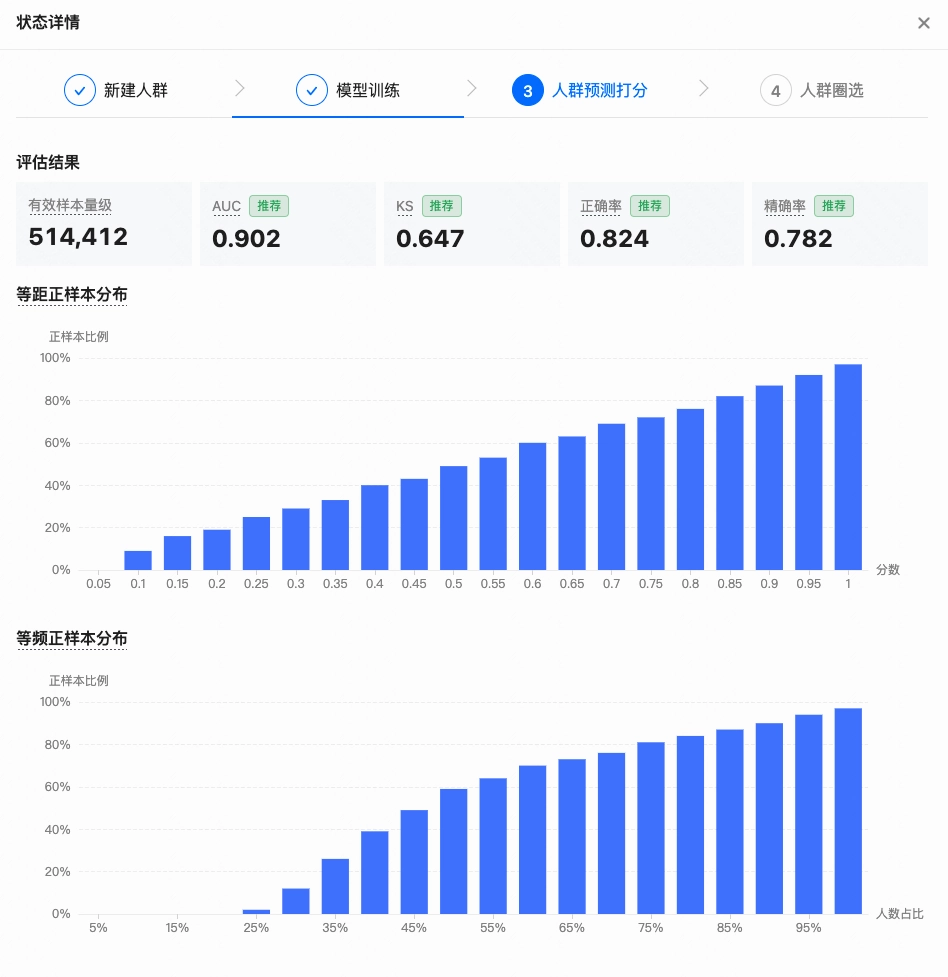Click the chevron arrow between 模型训练 and 人群预测打分
Screen dimensions: 948x977
[x=472, y=88]
